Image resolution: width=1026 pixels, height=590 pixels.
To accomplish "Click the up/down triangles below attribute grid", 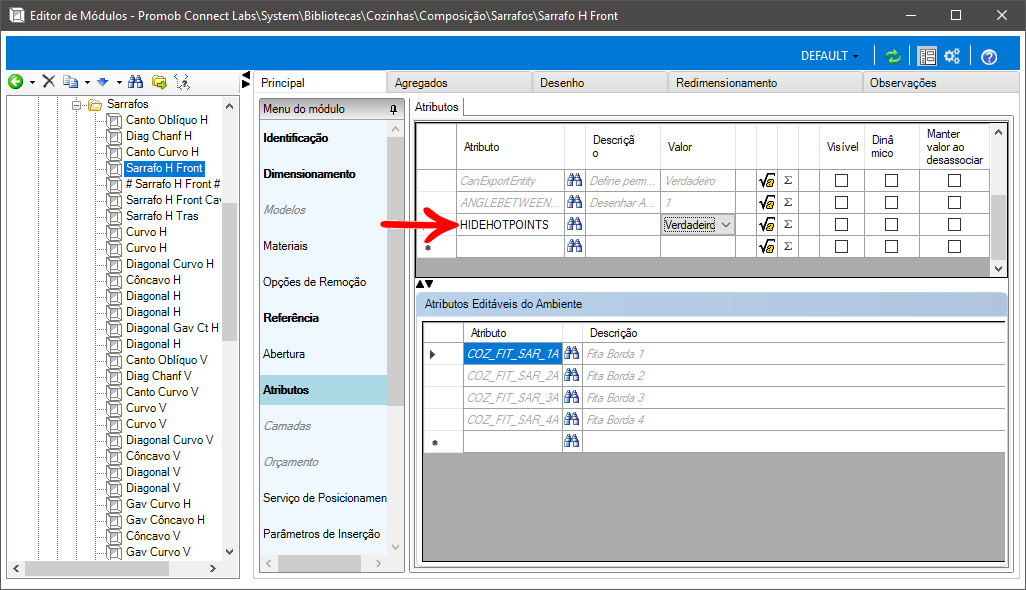I will point(425,284).
